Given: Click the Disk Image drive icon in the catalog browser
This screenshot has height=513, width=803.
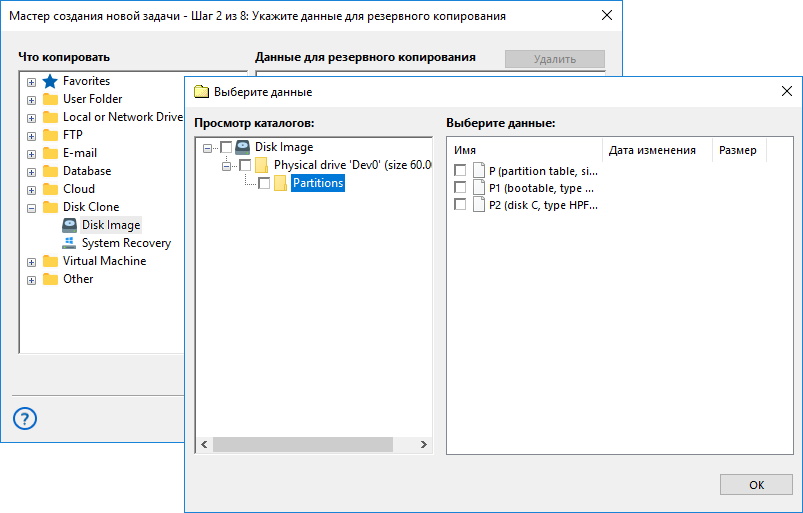Looking at the screenshot, I should 242,147.
